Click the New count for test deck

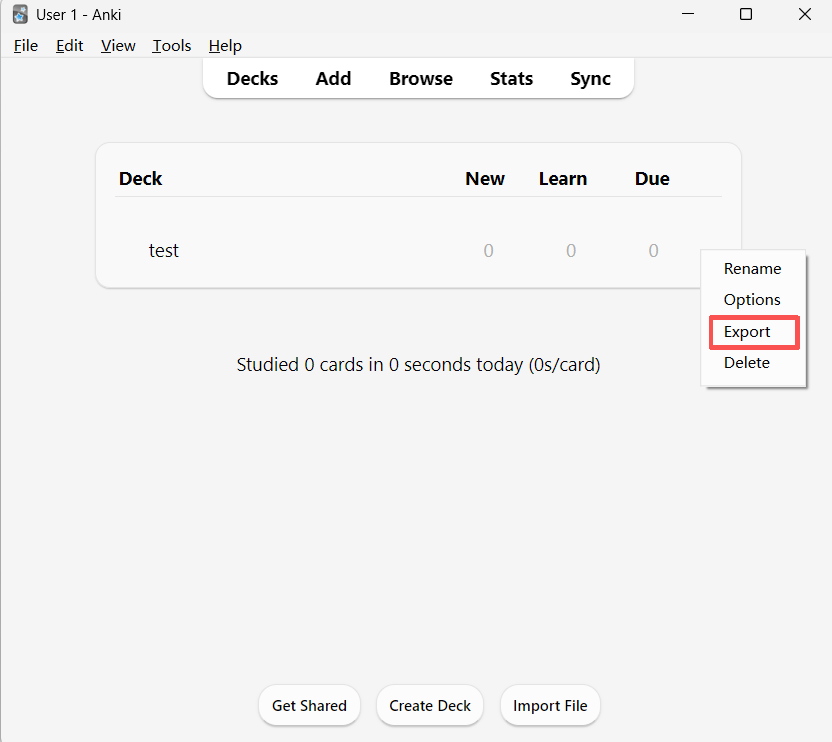pyautogui.click(x=488, y=251)
